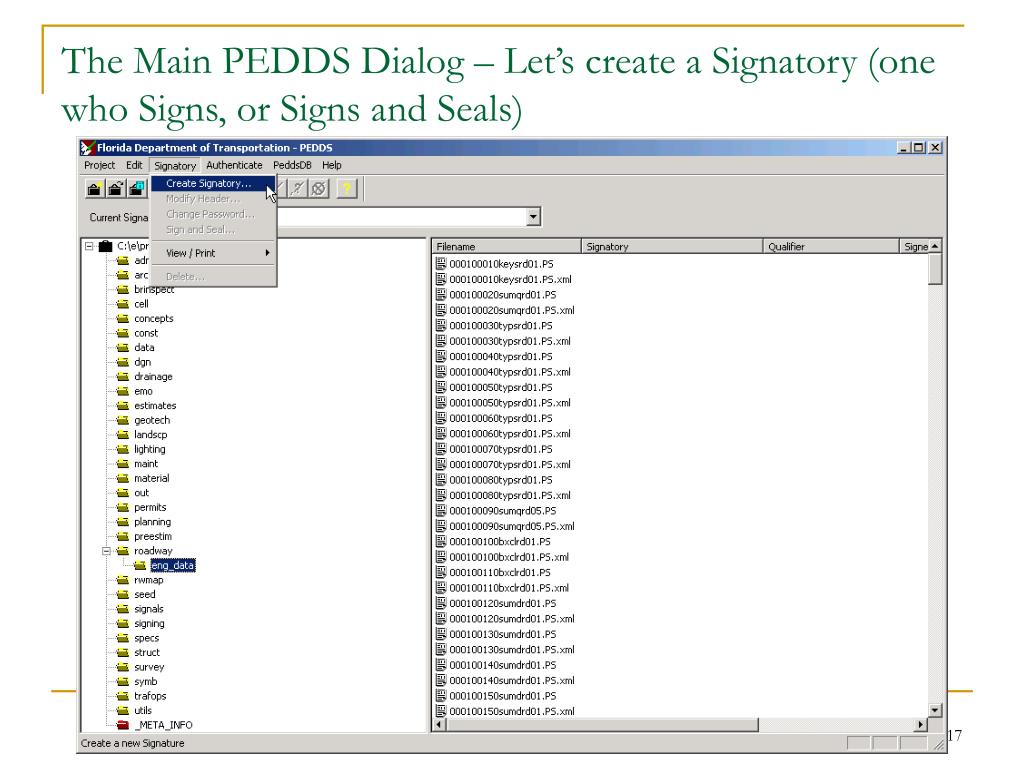1024x768 pixels.
Task: Click file icon beside 000100050typsrd01.PS
Action: 441,387
